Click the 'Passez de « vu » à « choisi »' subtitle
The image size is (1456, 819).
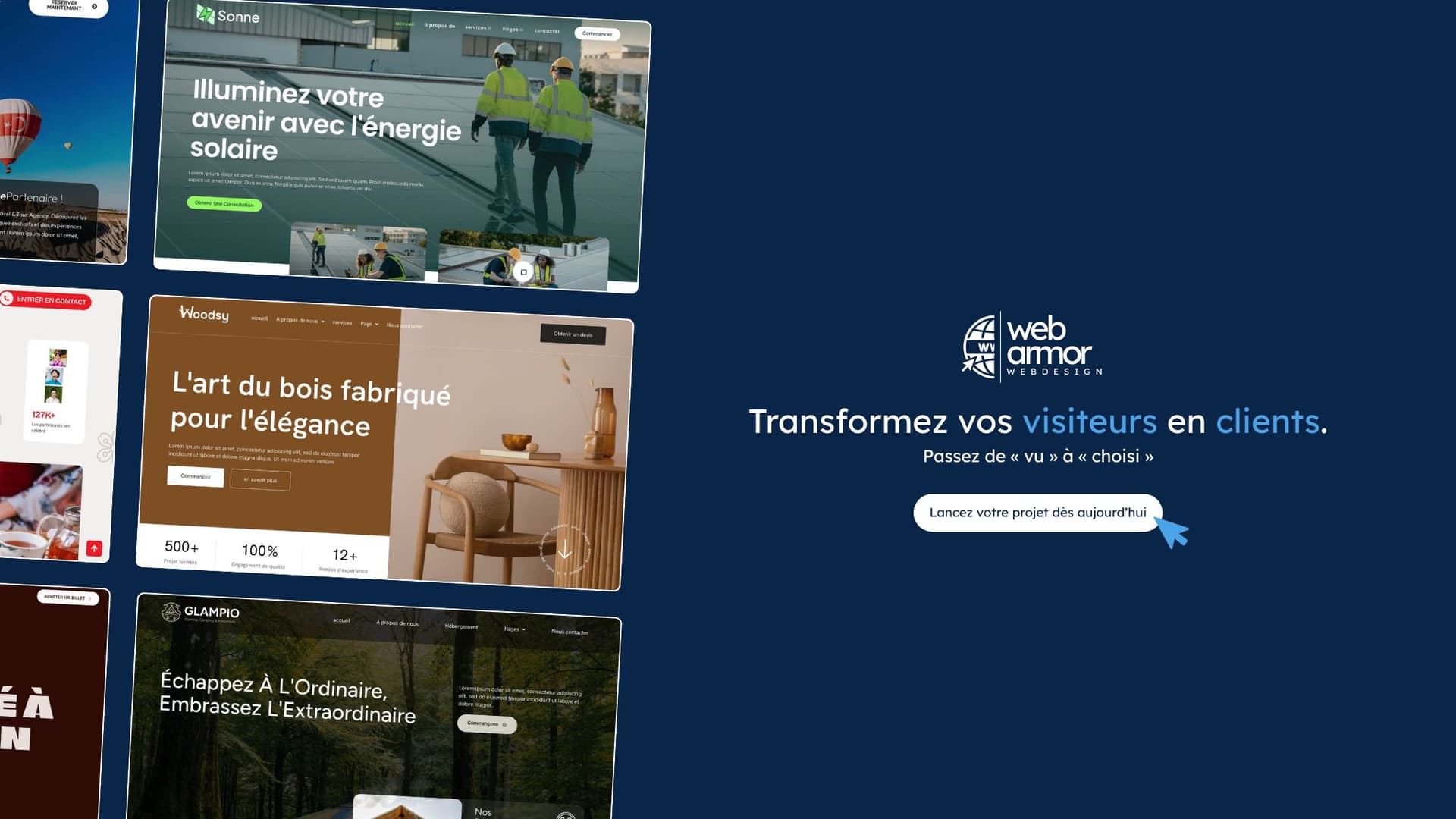pyautogui.click(x=1038, y=457)
